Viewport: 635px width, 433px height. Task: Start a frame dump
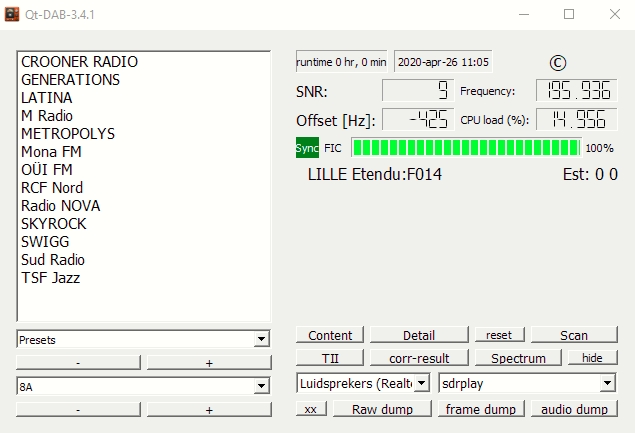481,409
